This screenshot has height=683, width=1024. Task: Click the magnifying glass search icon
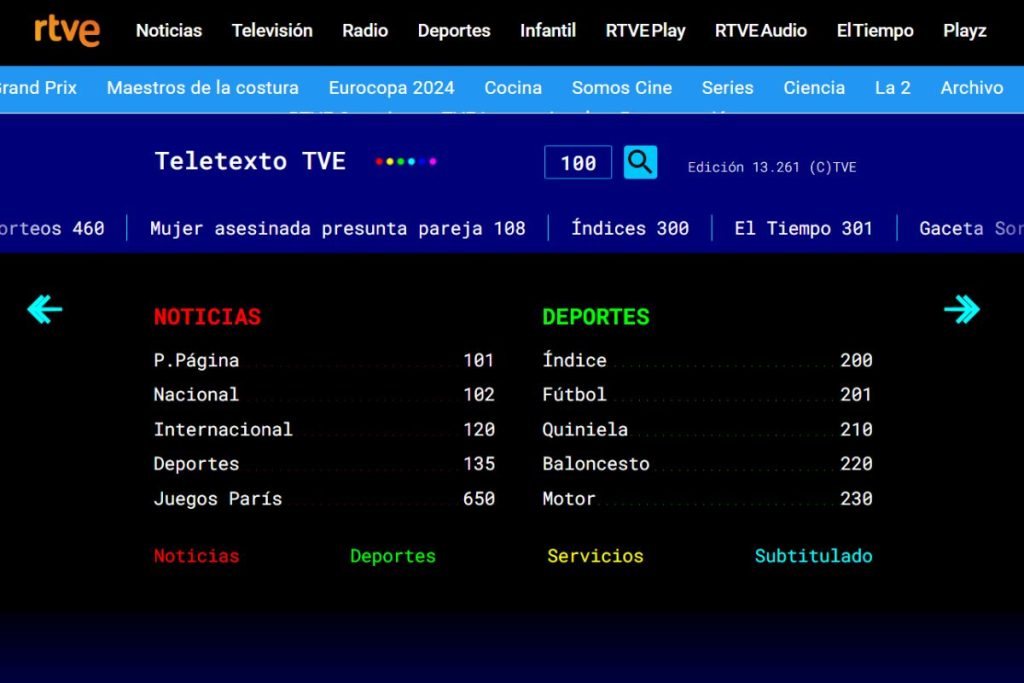click(x=640, y=162)
